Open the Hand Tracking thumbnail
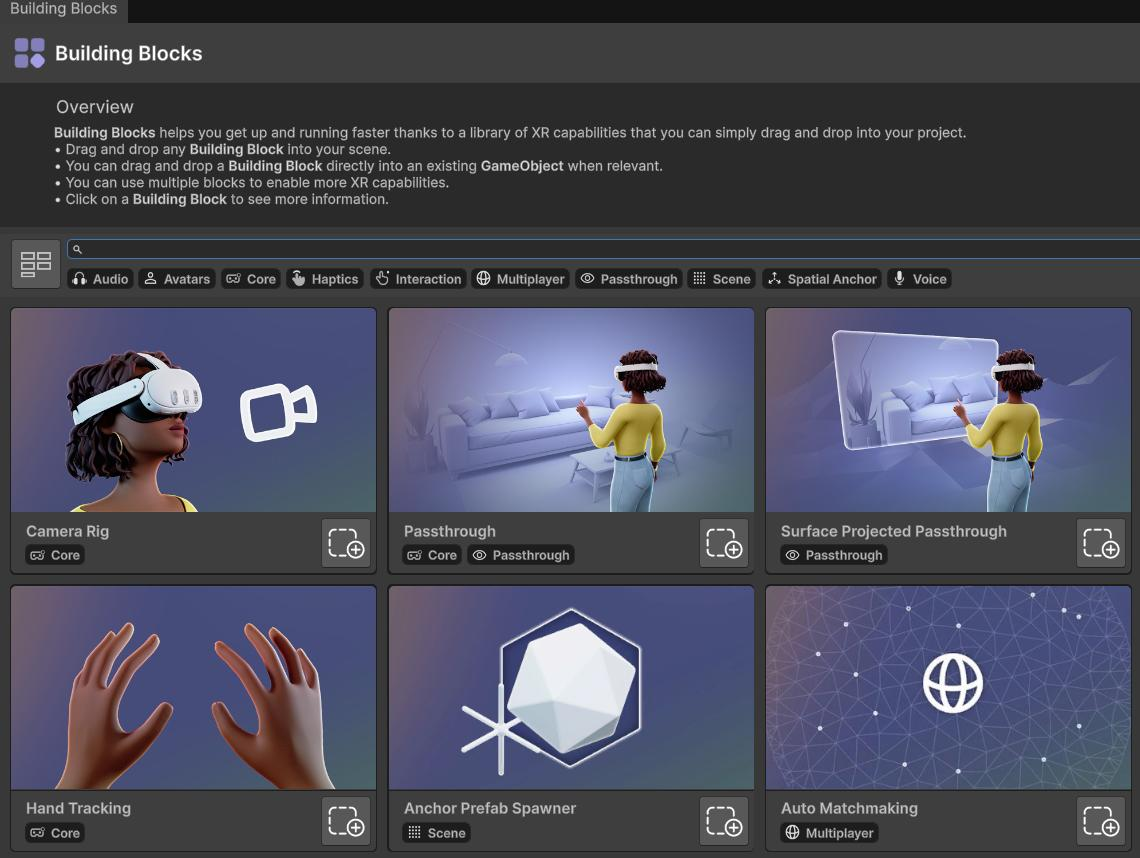The height and width of the screenshot is (858, 1140). [x=193, y=688]
